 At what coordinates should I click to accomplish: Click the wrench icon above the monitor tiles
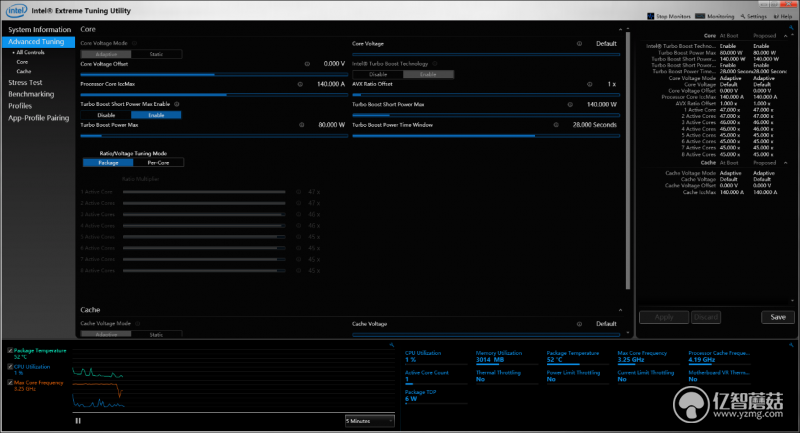coord(791,345)
